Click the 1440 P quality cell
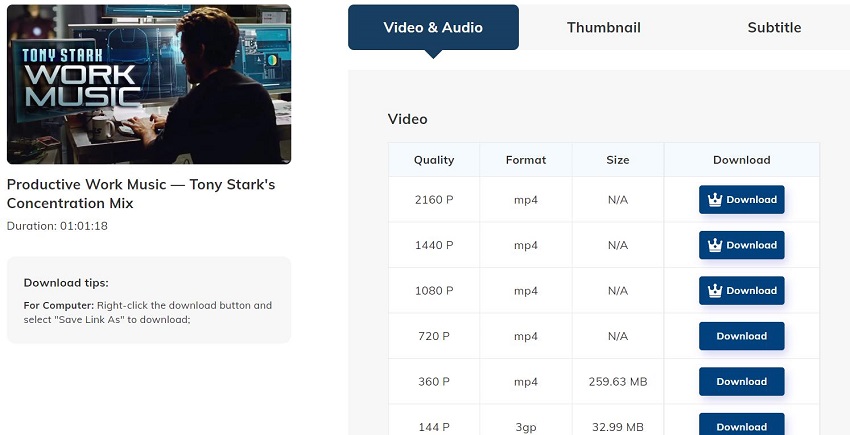Image resolution: width=850 pixels, height=435 pixels. [x=434, y=245]
